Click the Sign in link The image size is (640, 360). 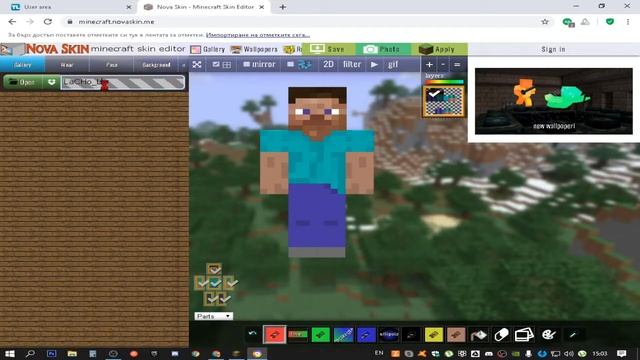[553, 49]
